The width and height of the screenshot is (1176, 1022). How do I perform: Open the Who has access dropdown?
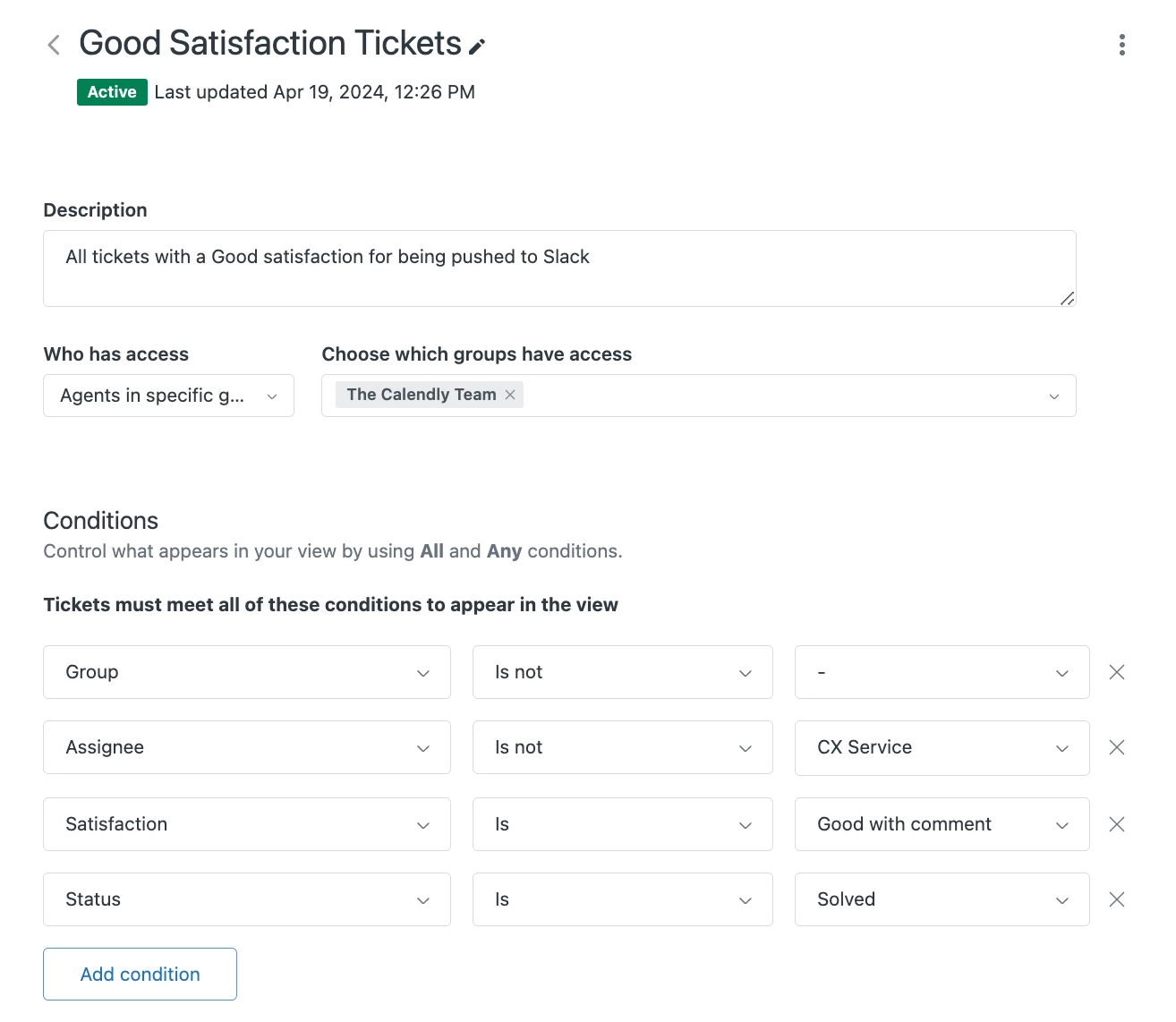[x=168, y=396]
